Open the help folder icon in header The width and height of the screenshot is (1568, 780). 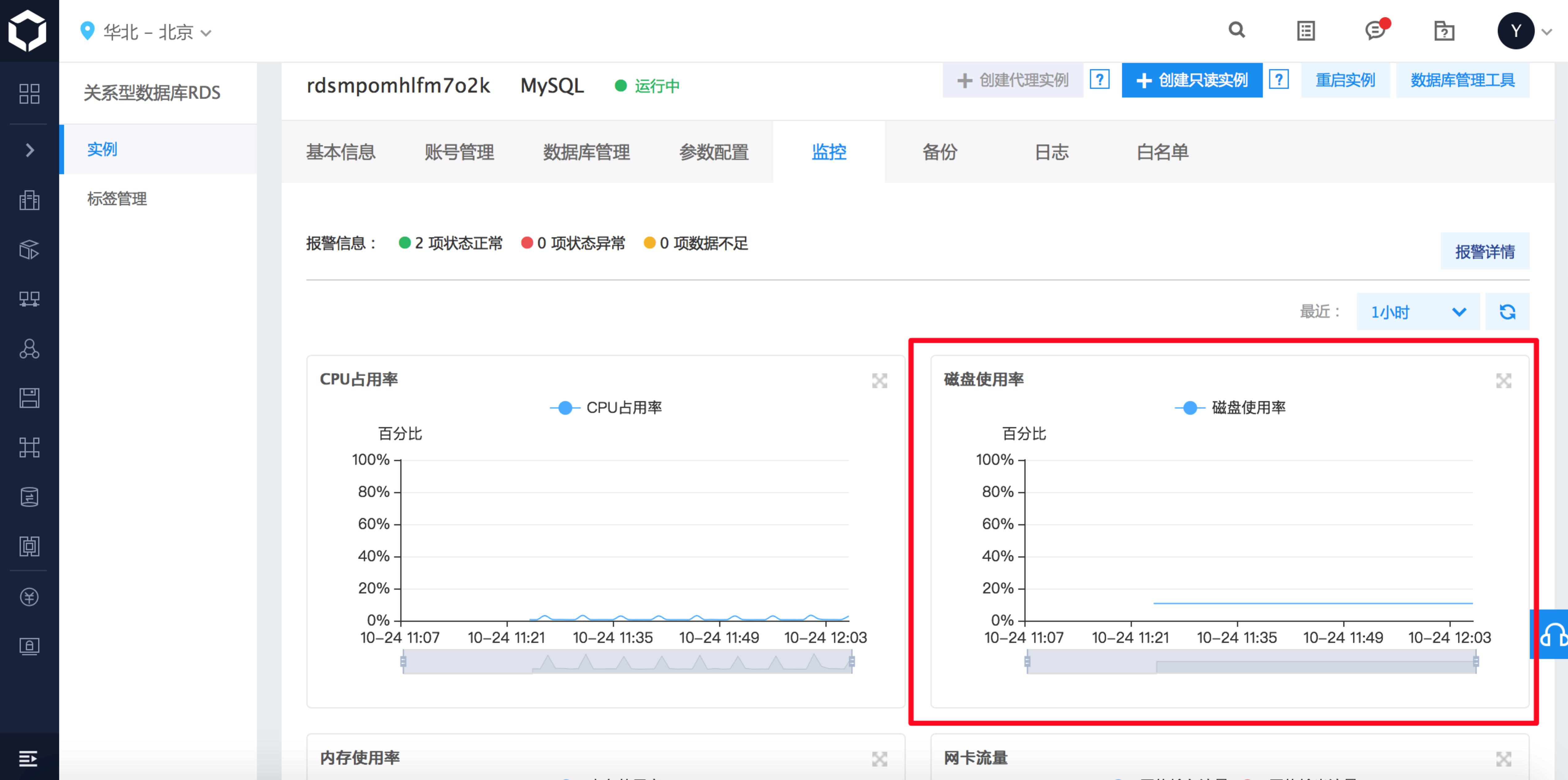(x=1444, y=31)
